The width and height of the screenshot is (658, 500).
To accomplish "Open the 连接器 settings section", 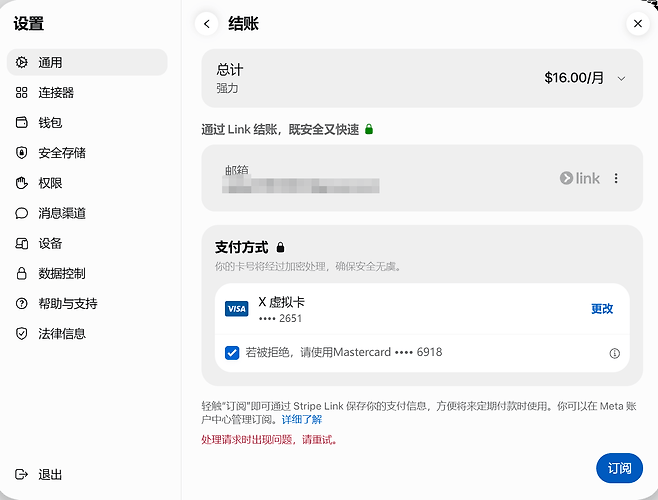I will point(87,92).
